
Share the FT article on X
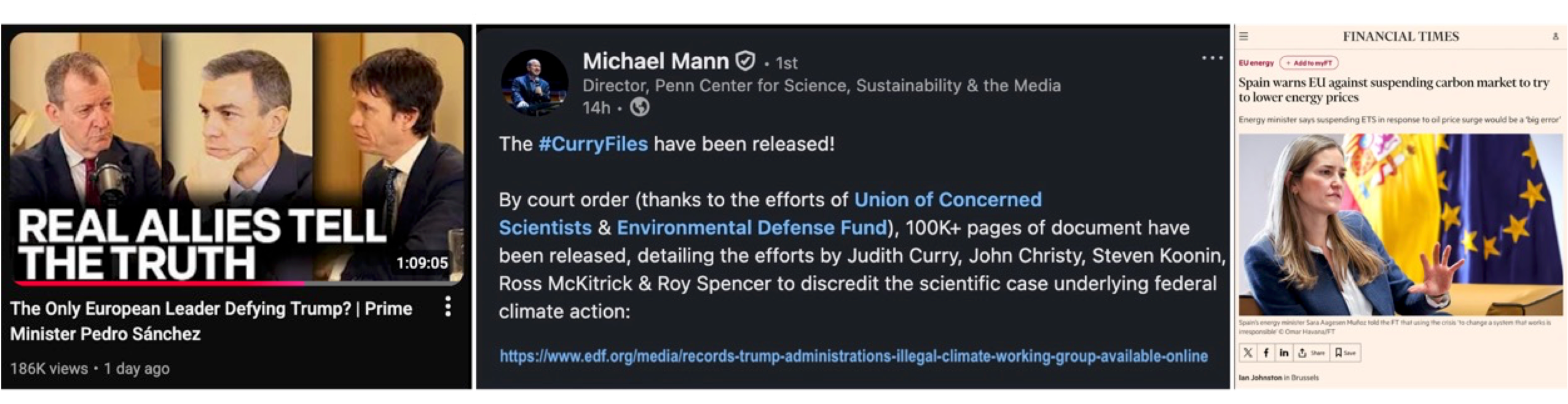pyautogui.click(x=1248, y=353)
